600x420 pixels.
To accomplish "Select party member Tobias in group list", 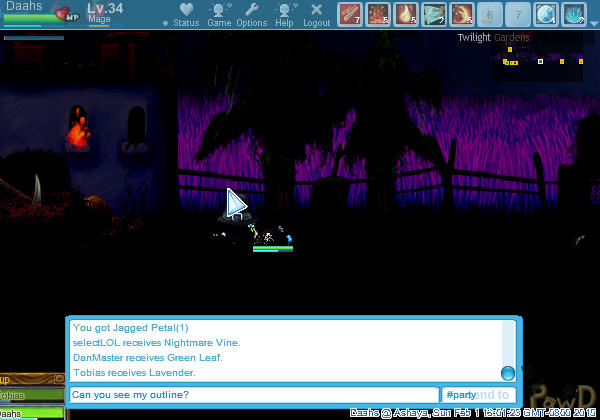I will 30,396.
